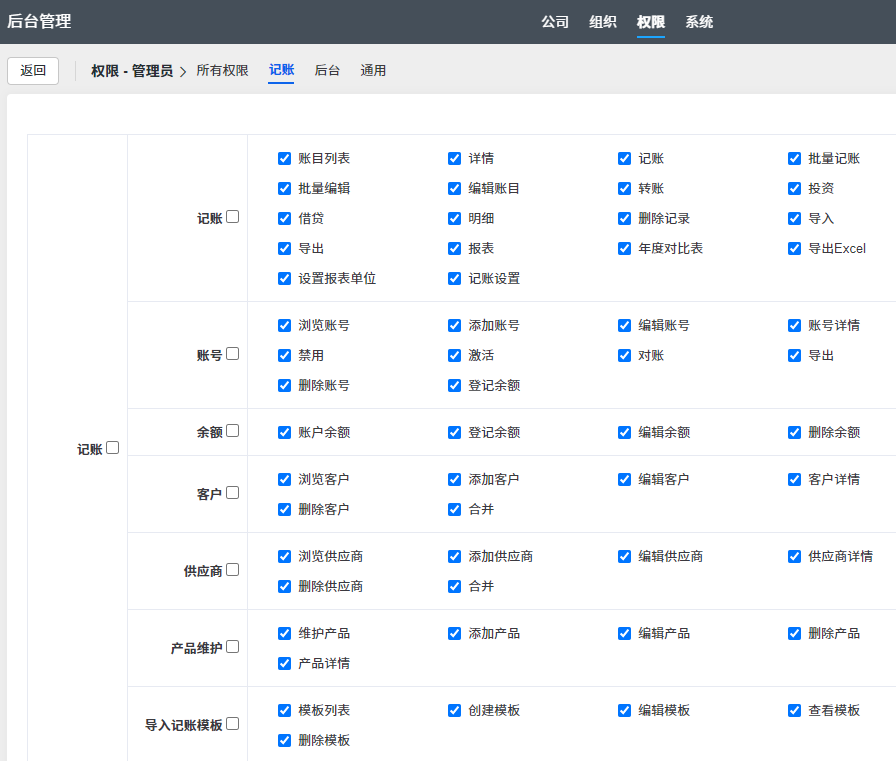Uncheck the 删除模板 permission
The height and width of the screenshot is (761, 896).
pos(285,740)
